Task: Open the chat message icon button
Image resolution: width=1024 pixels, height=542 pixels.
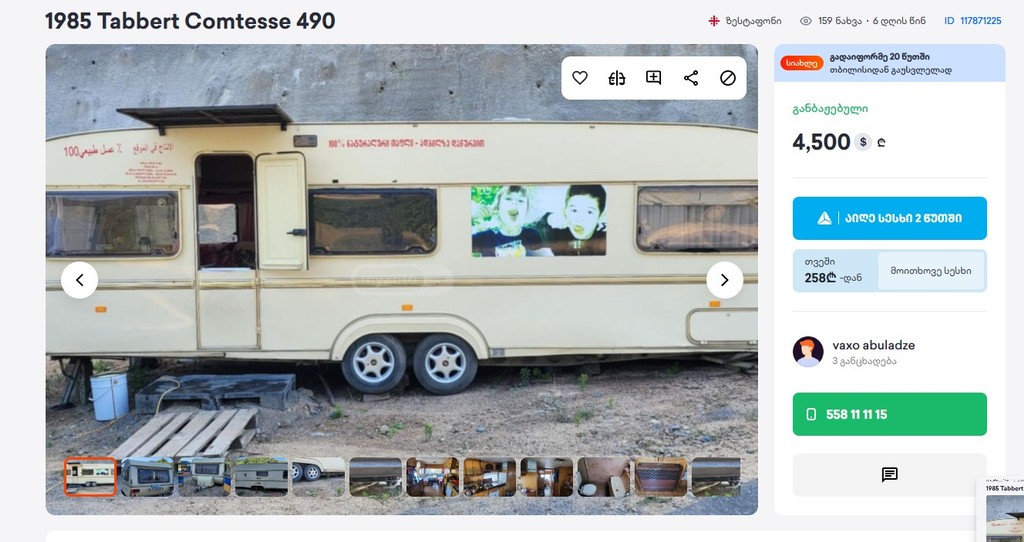Action: 889,475
